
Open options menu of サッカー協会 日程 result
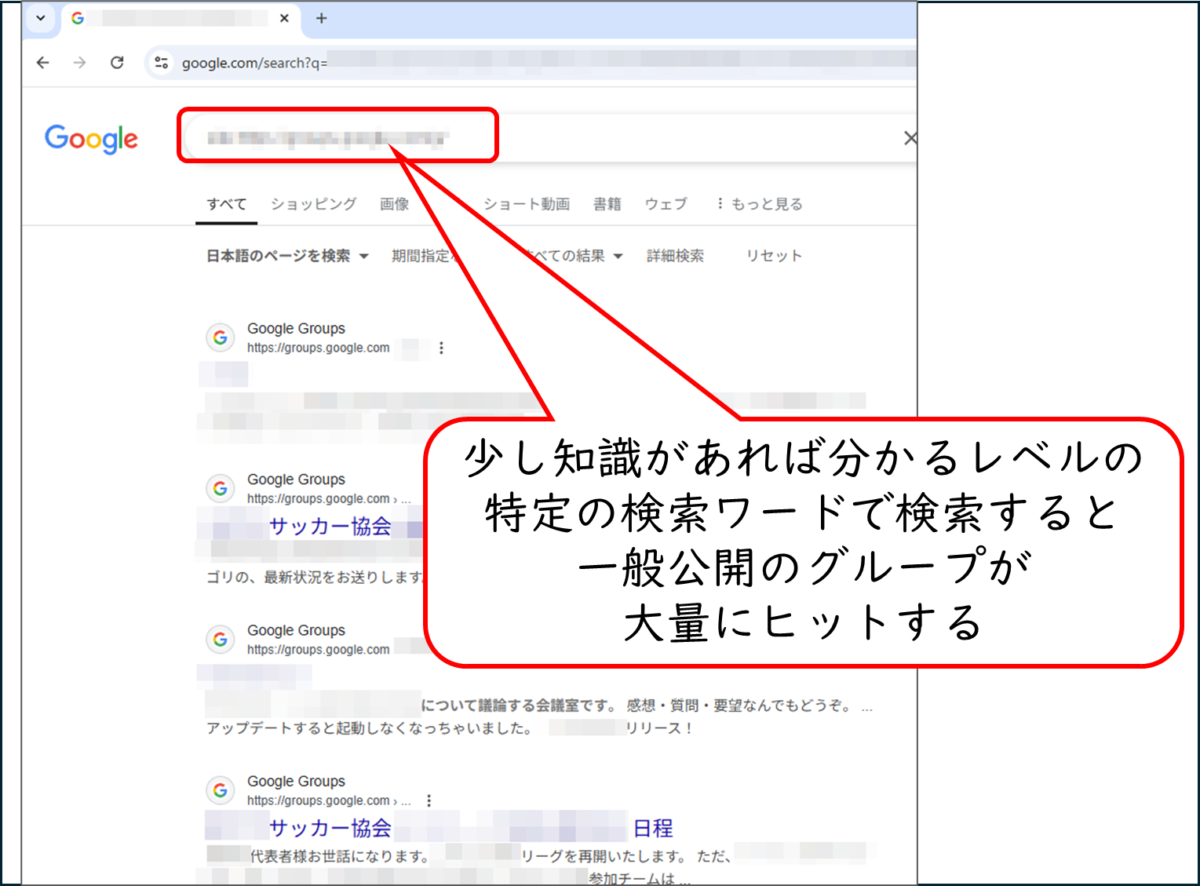429,801
